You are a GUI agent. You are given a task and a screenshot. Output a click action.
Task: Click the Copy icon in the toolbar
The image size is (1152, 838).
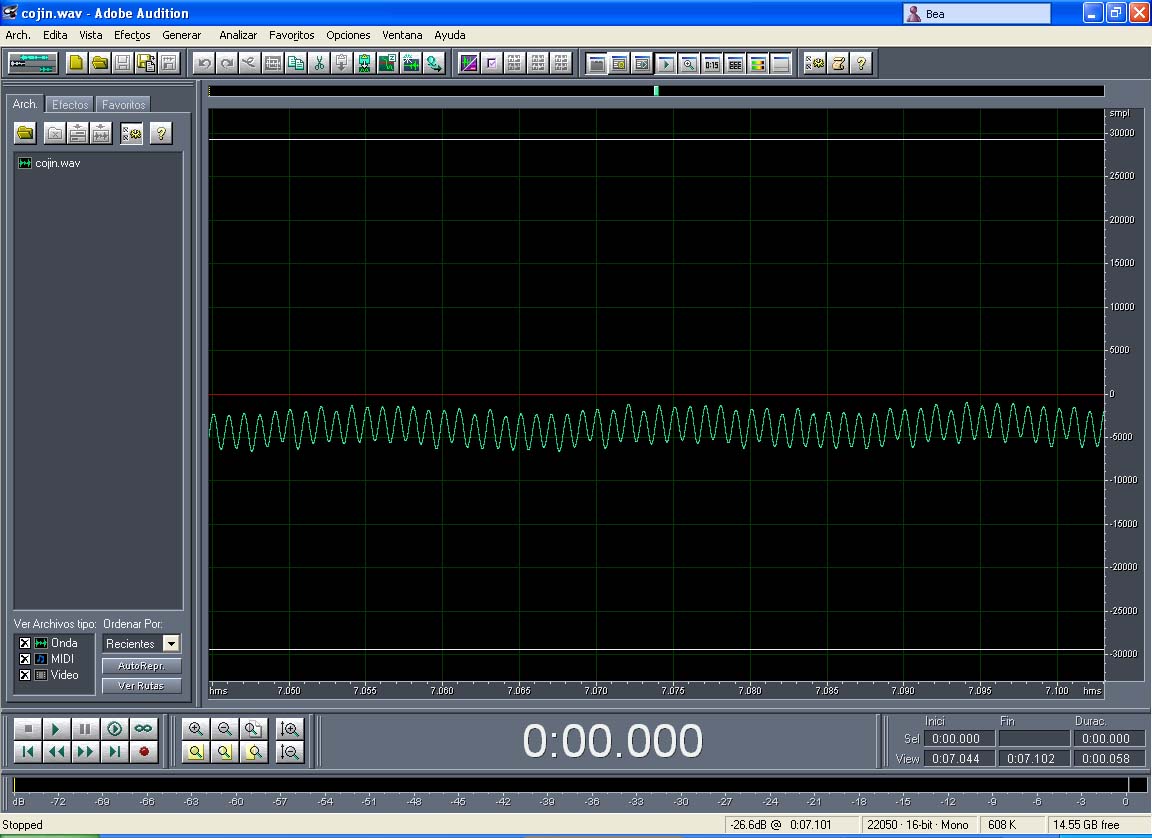(x=295, y=64)
